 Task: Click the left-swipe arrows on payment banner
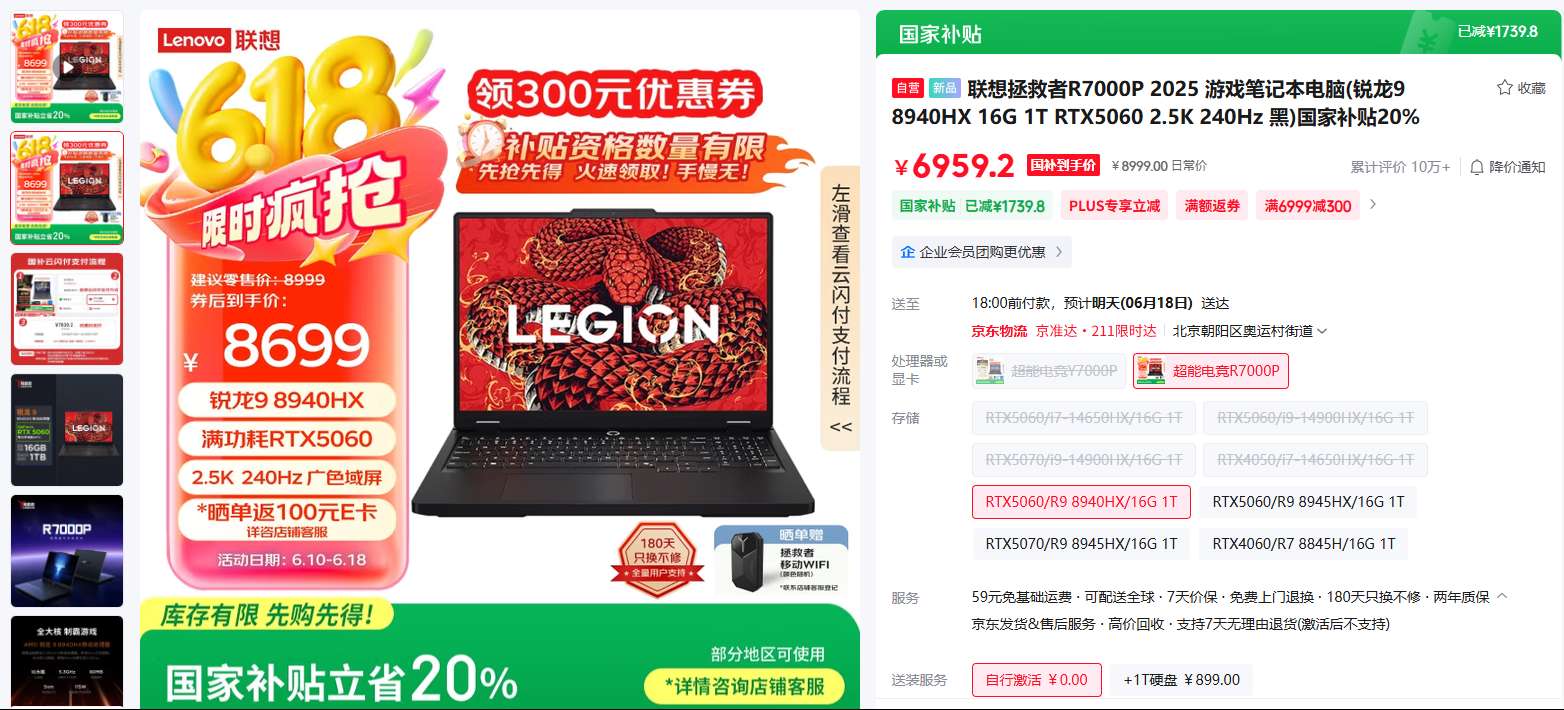pyautogui.click(x=841, y=427)
